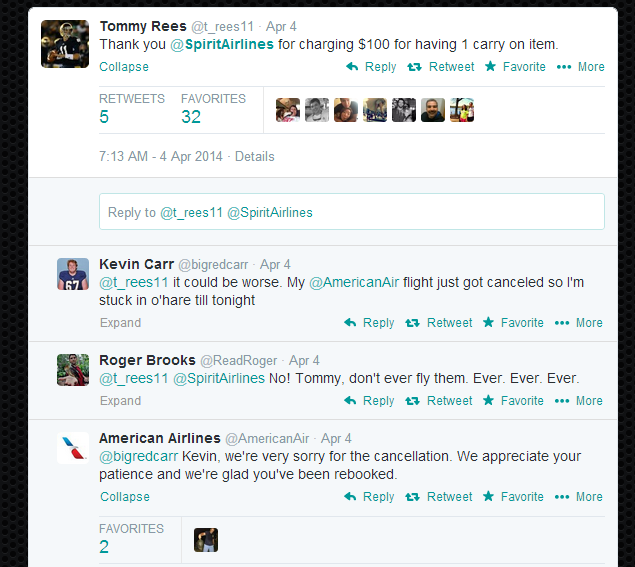Viewport: 635px width, 567px height.
Task: Expand Kevin Carr's tweet
Action: tap(120, 323)
